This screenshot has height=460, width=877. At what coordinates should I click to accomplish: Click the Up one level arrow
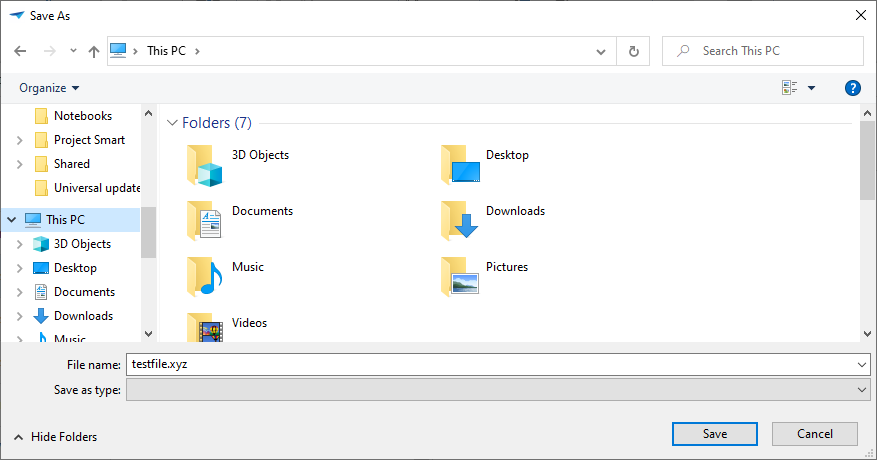(x=94, y=51)
